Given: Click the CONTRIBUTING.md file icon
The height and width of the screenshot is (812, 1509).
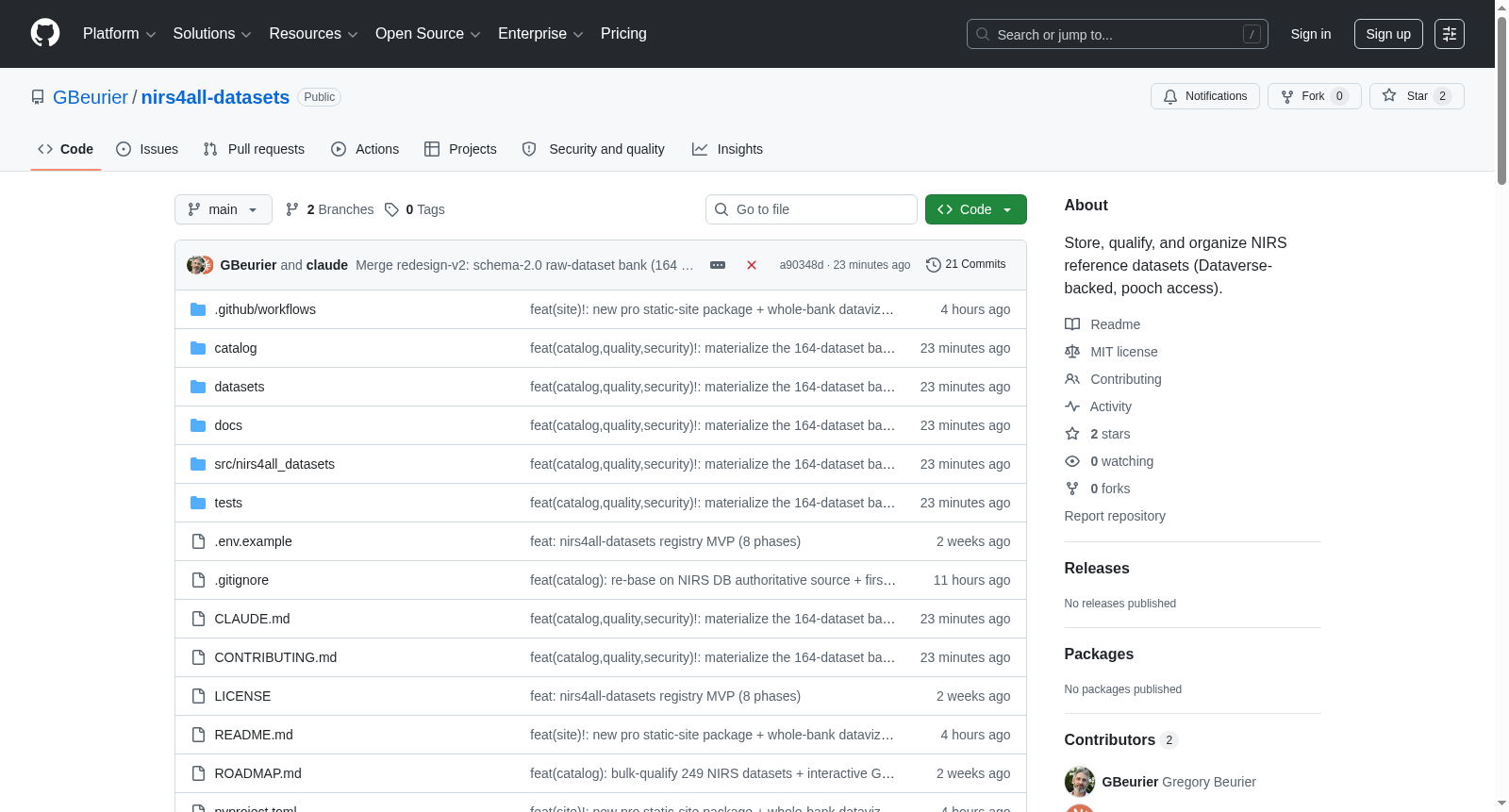Looking at the screenshot, I should point(198,657).
